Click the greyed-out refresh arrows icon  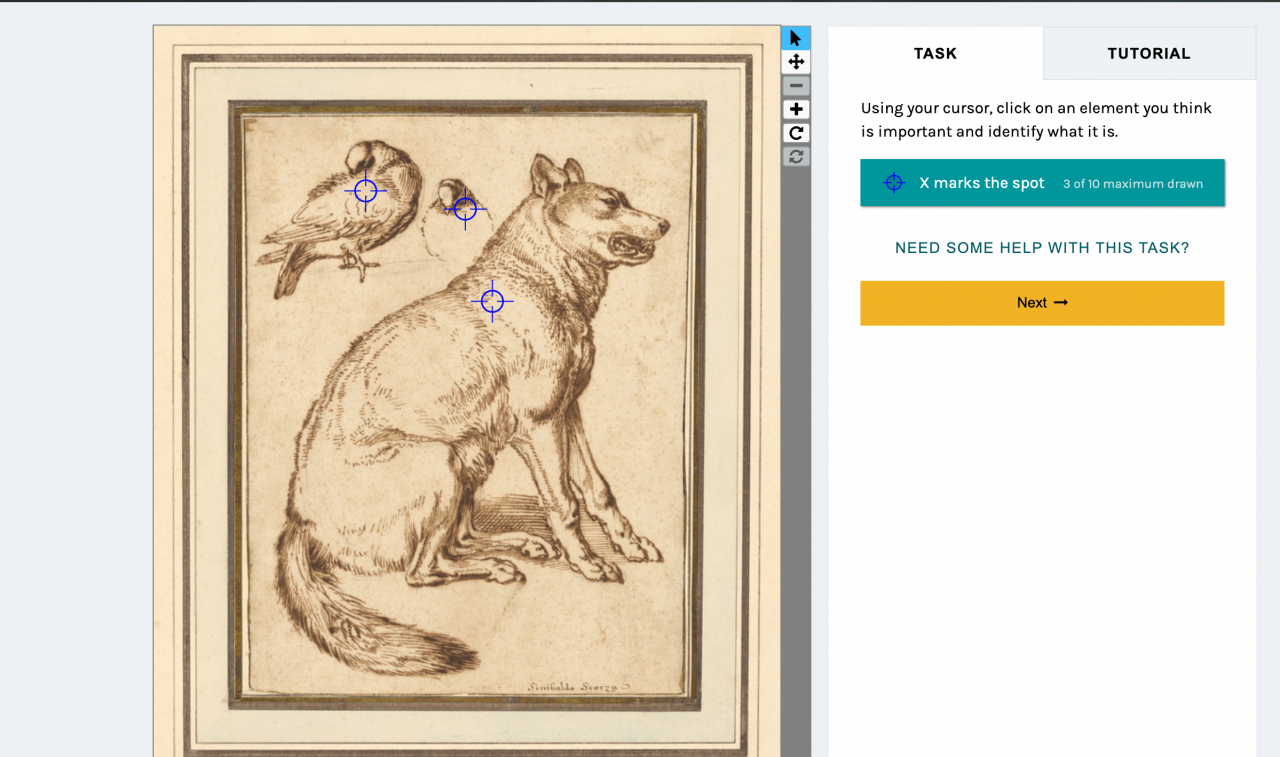pyautogui.click(x=796, y=156)
